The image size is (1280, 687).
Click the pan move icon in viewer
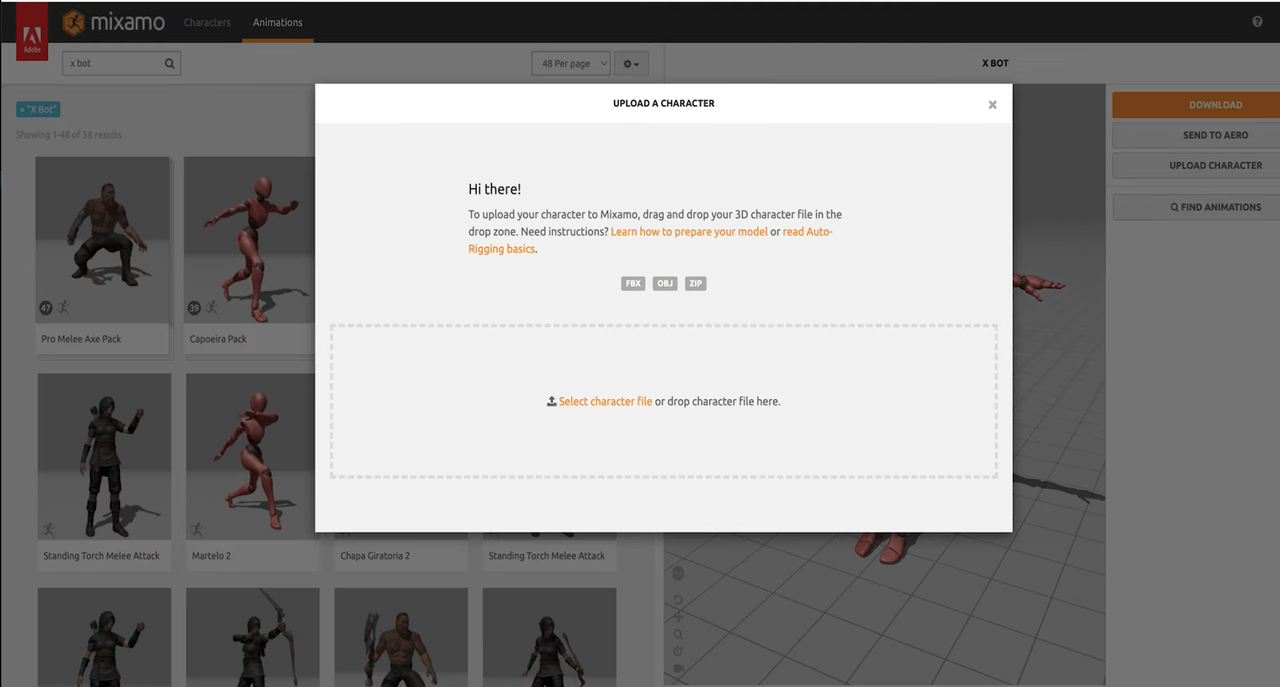(x=678, y=617)
